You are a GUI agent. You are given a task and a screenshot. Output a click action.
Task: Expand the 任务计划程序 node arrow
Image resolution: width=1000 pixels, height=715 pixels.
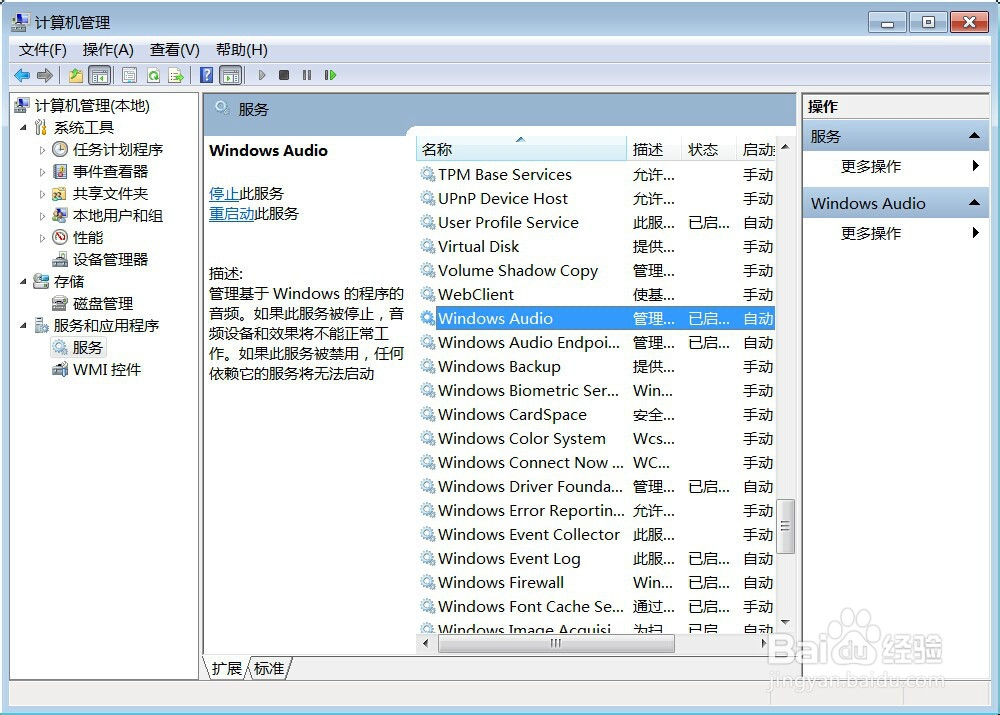[x=42, y=150]
